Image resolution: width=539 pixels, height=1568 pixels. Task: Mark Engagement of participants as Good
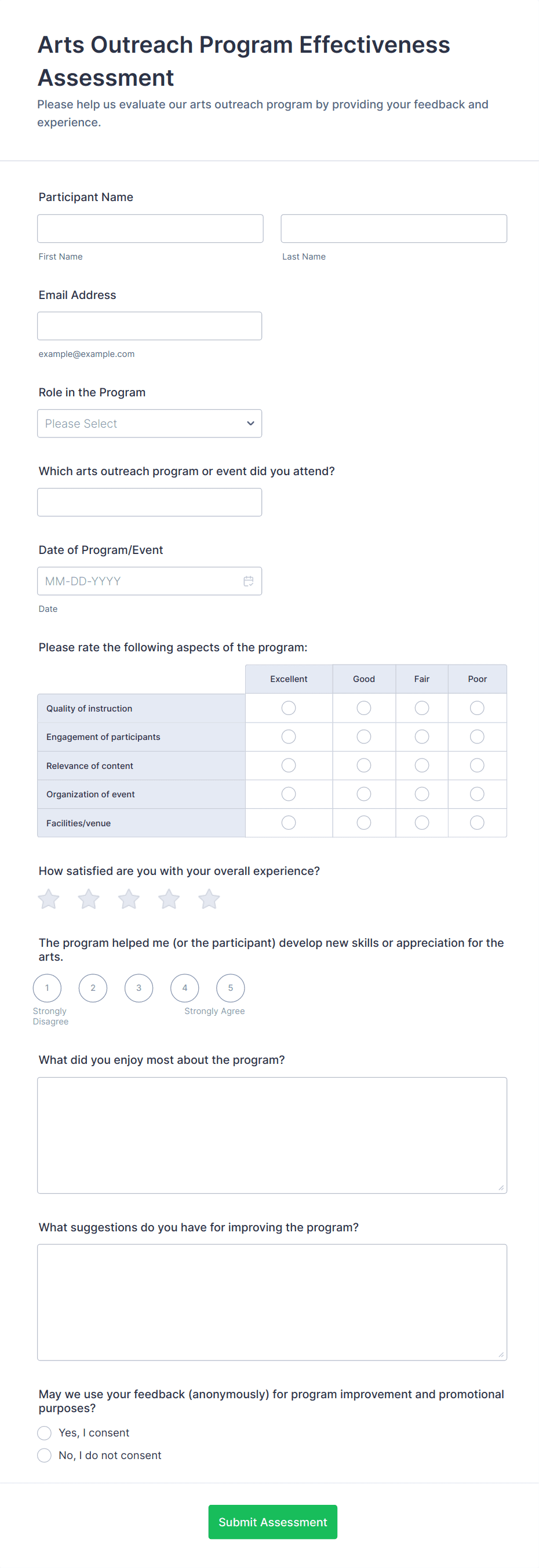[363, 737]
